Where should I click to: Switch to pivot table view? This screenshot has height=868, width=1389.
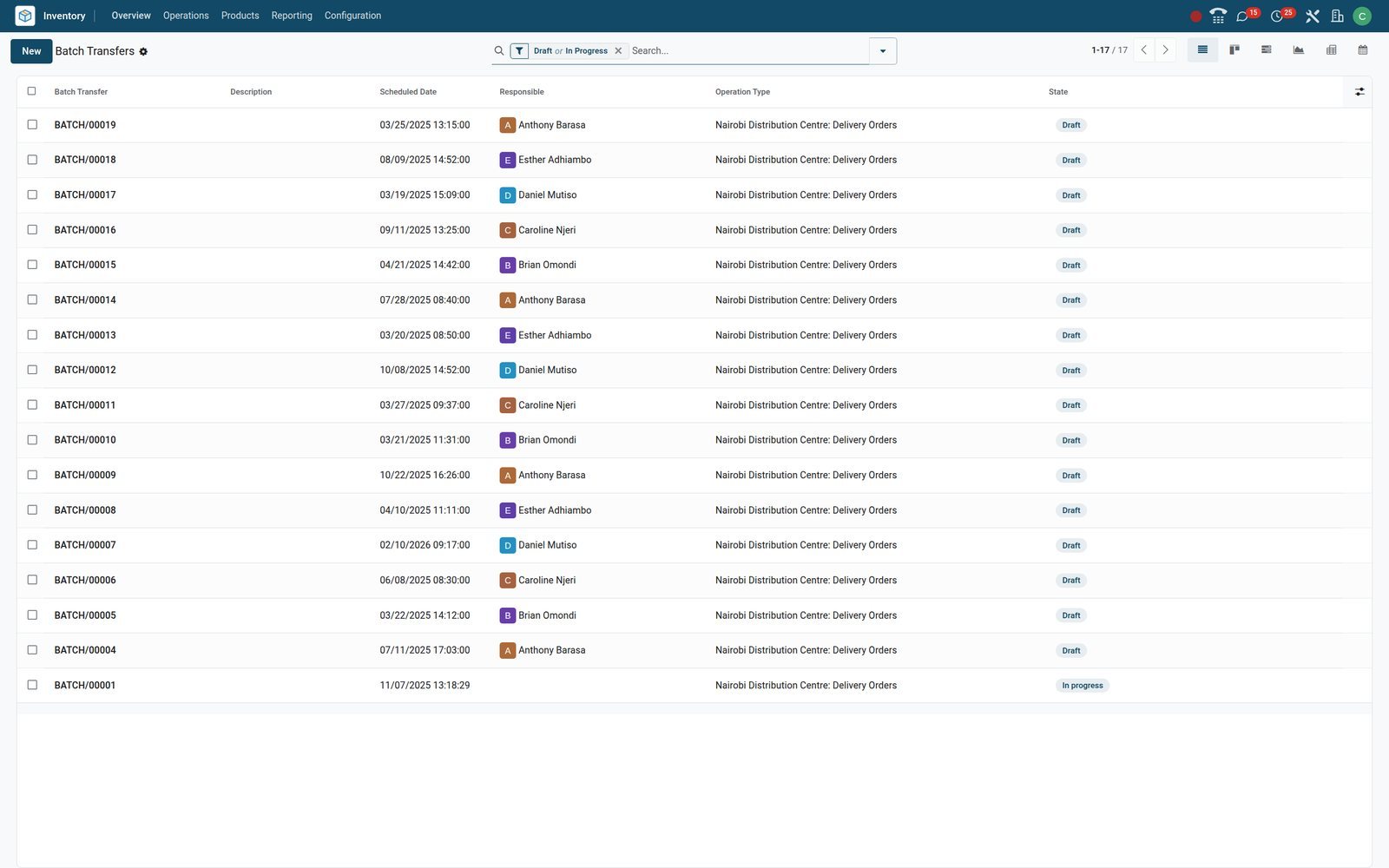[x=1331, y=50]
